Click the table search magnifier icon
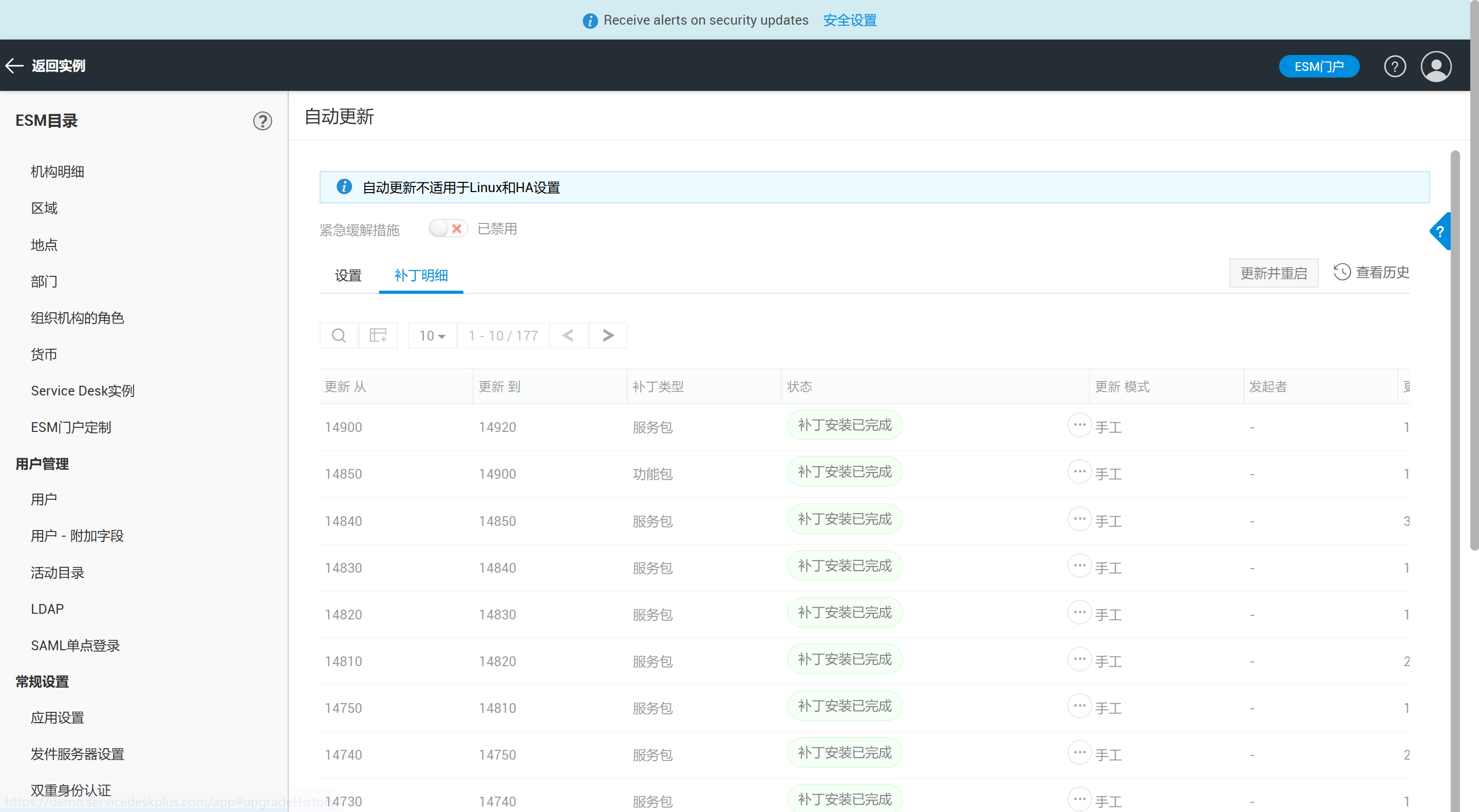The width and height of the screenshot is (1479, 812). (x=339, y=336)
